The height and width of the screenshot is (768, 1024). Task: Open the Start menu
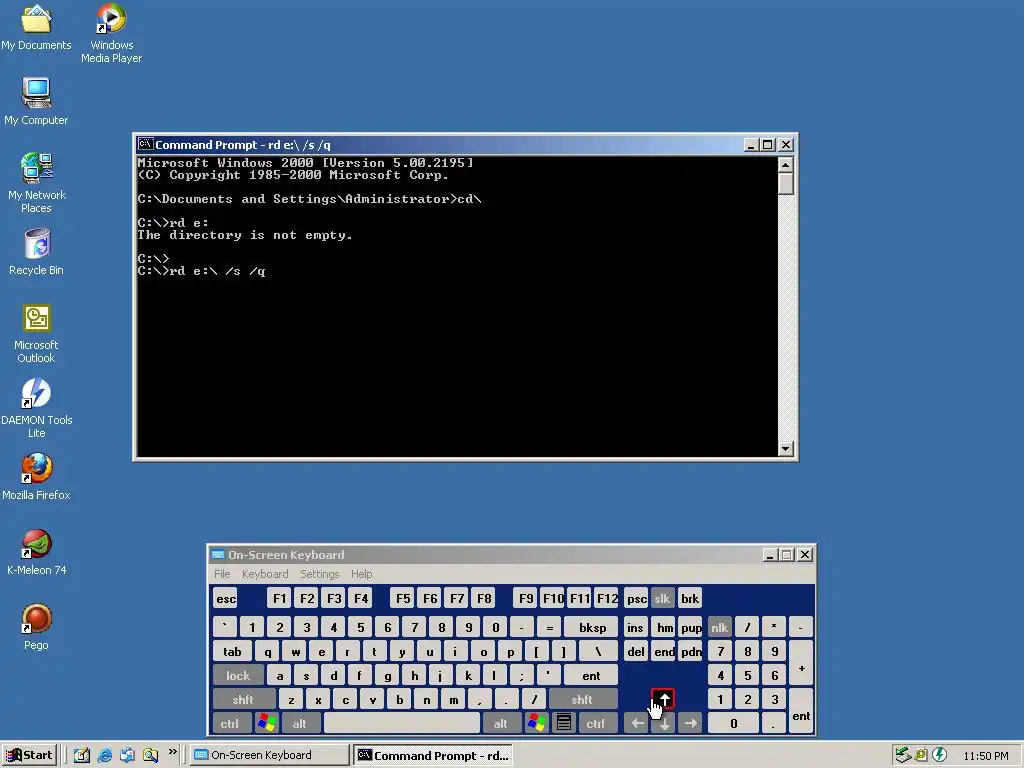coord(29,755)
